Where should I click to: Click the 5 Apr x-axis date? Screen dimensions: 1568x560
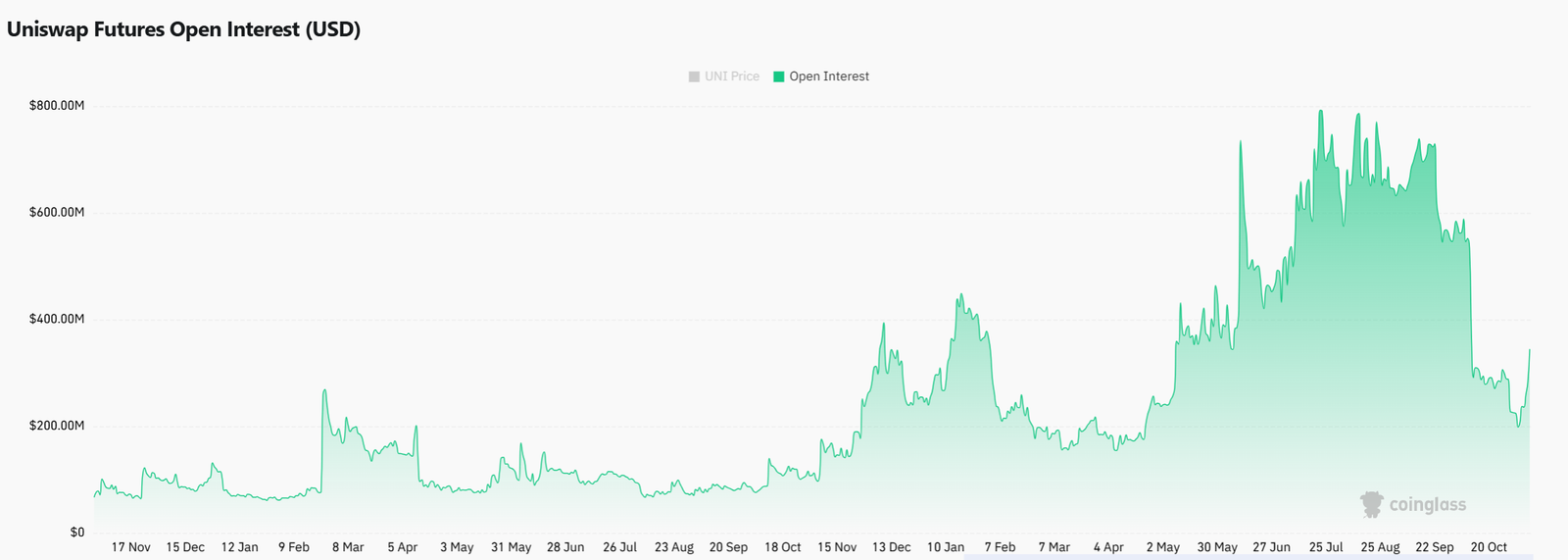[403, 547]
